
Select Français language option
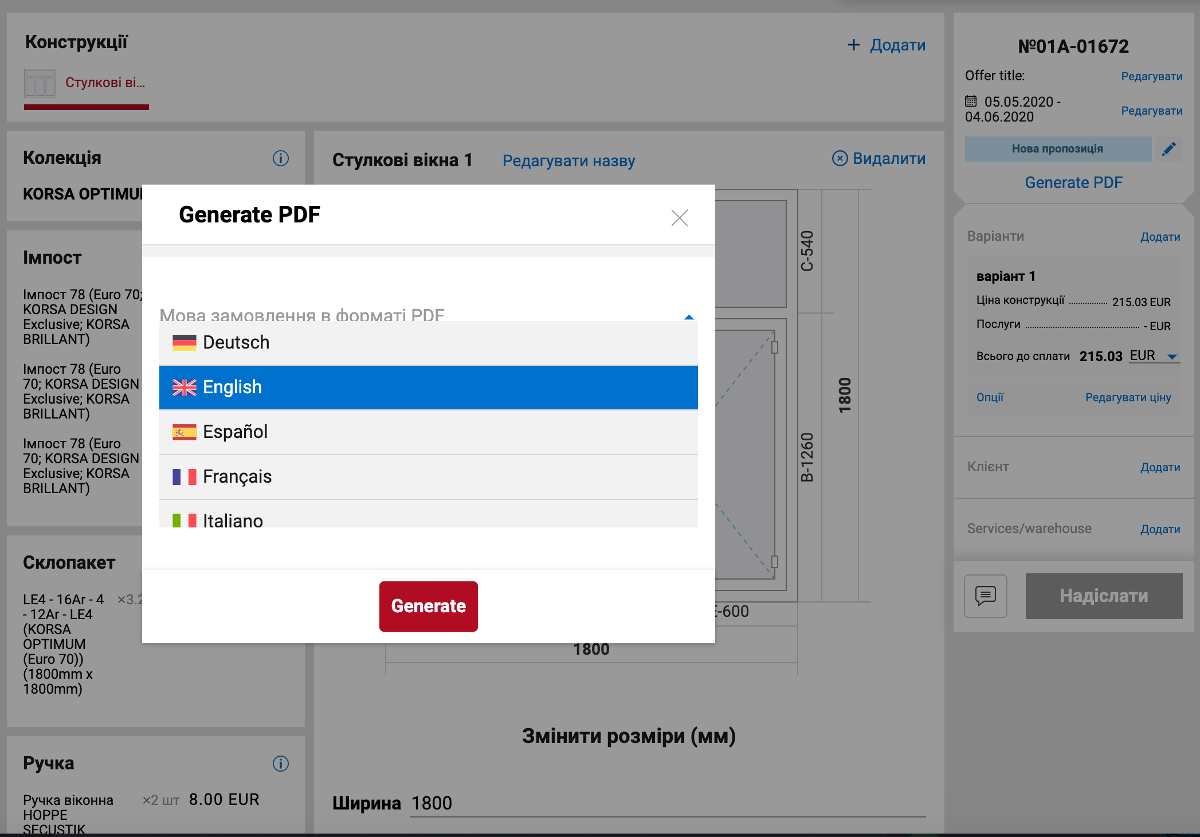(x=428, y=477)
